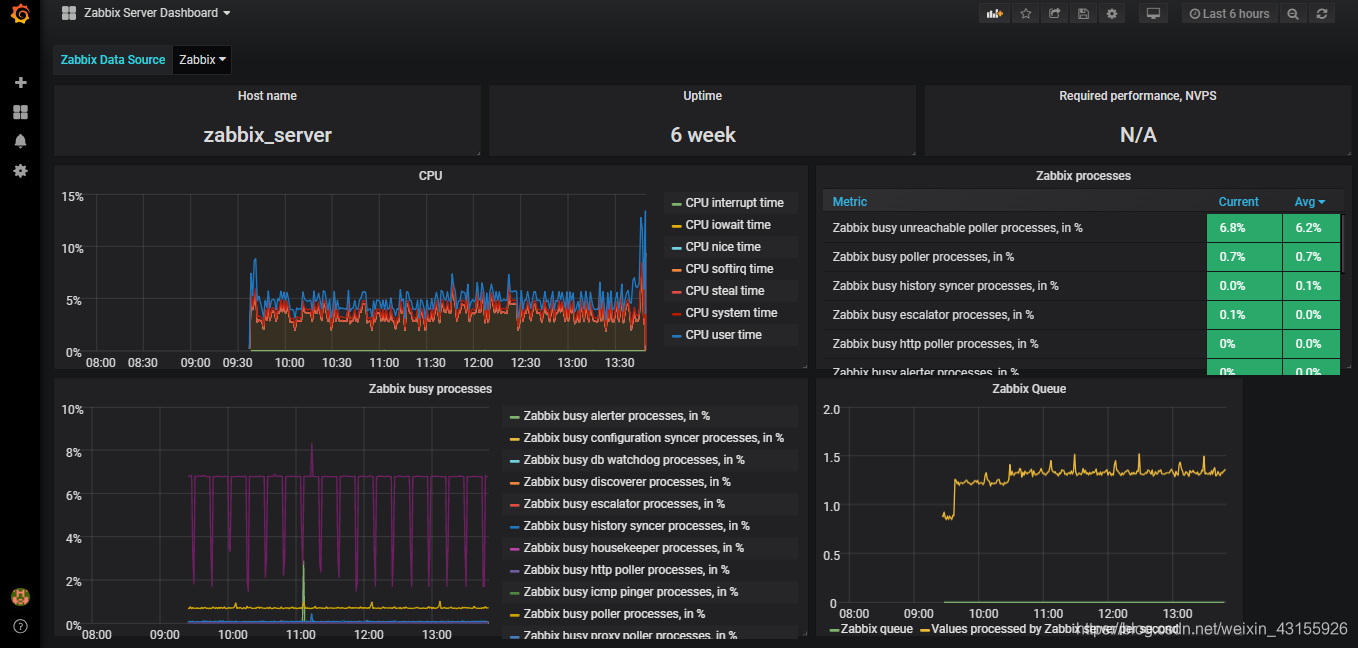Star this dashboard as favorite
The height and width of the screenshot is (648, 1358).
click(x=1025, y=14)
